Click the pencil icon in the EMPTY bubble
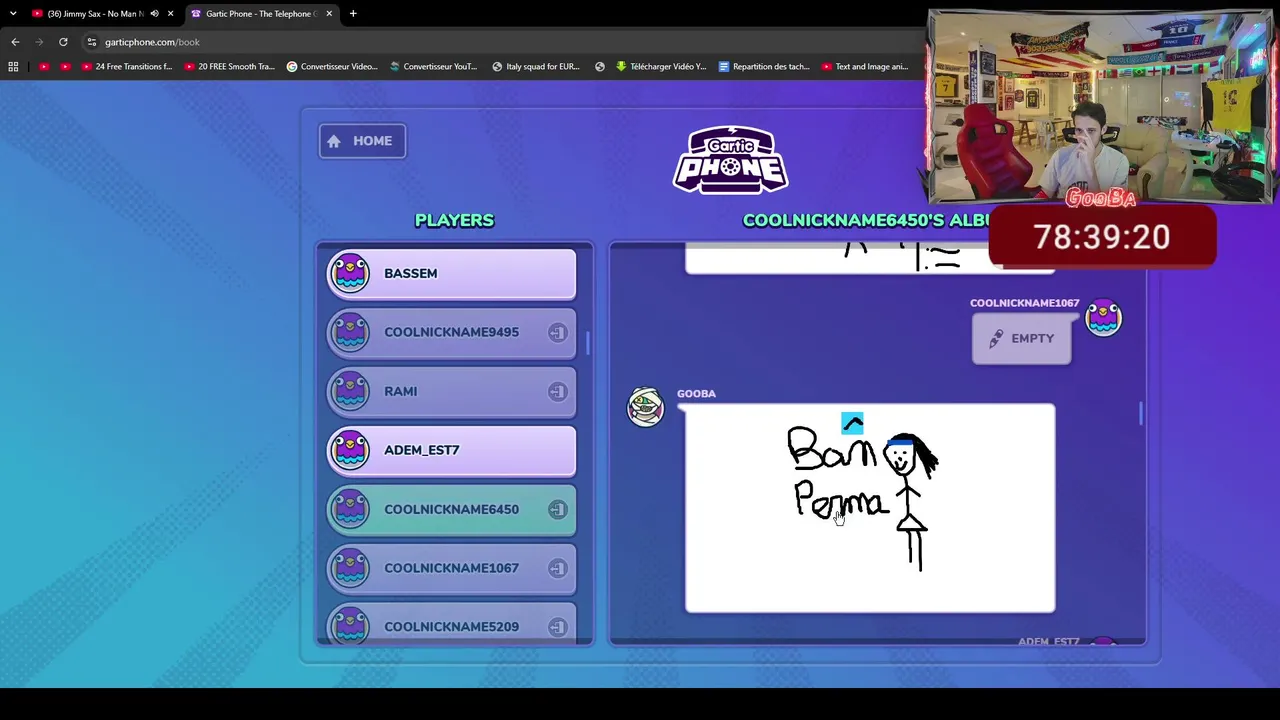This screenshot has height=720, width=1280. point(995,339)
